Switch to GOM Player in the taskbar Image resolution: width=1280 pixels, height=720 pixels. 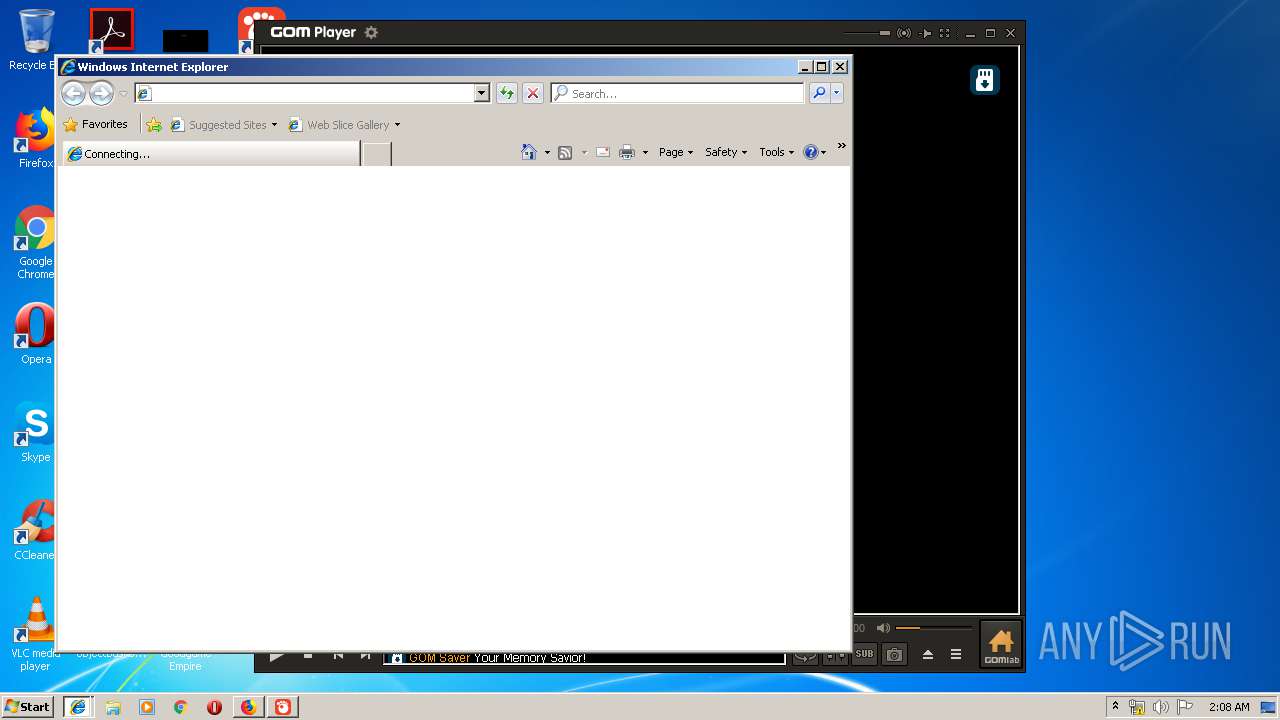pos(283,707)
